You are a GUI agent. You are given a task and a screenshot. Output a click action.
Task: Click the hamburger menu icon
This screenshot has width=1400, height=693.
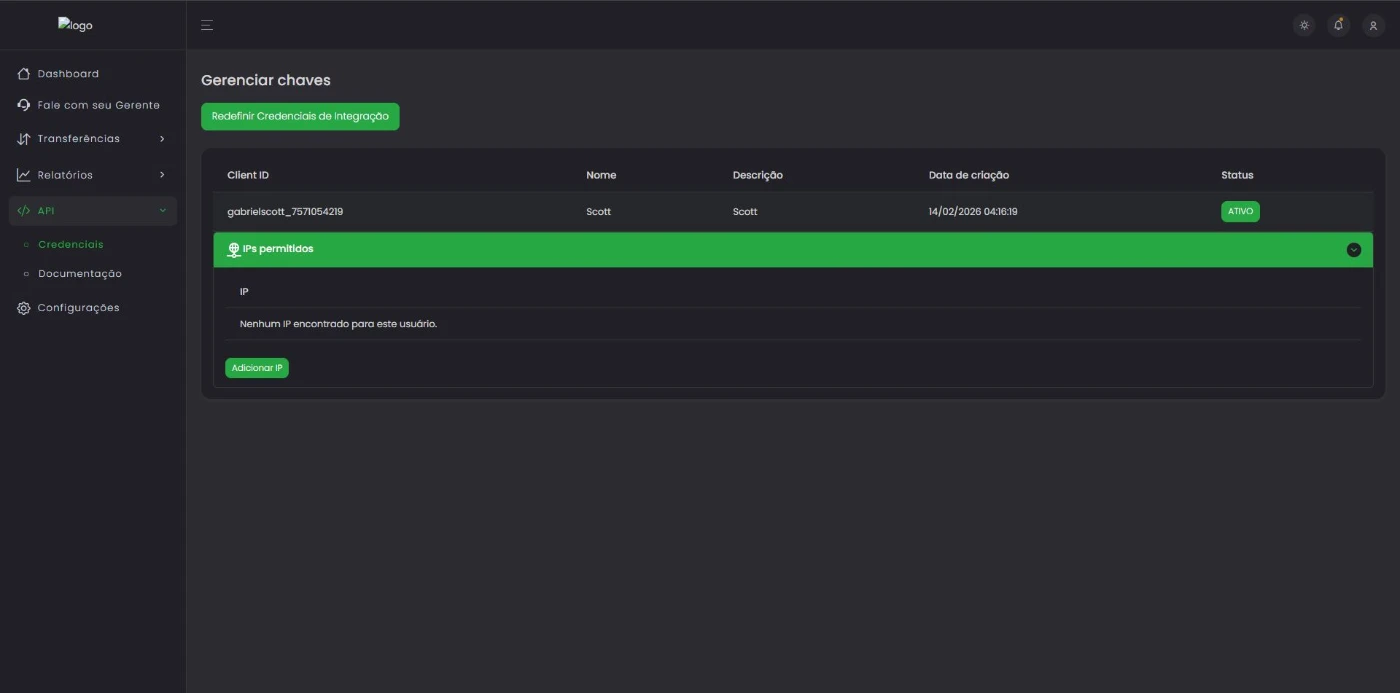click(207, 25)
